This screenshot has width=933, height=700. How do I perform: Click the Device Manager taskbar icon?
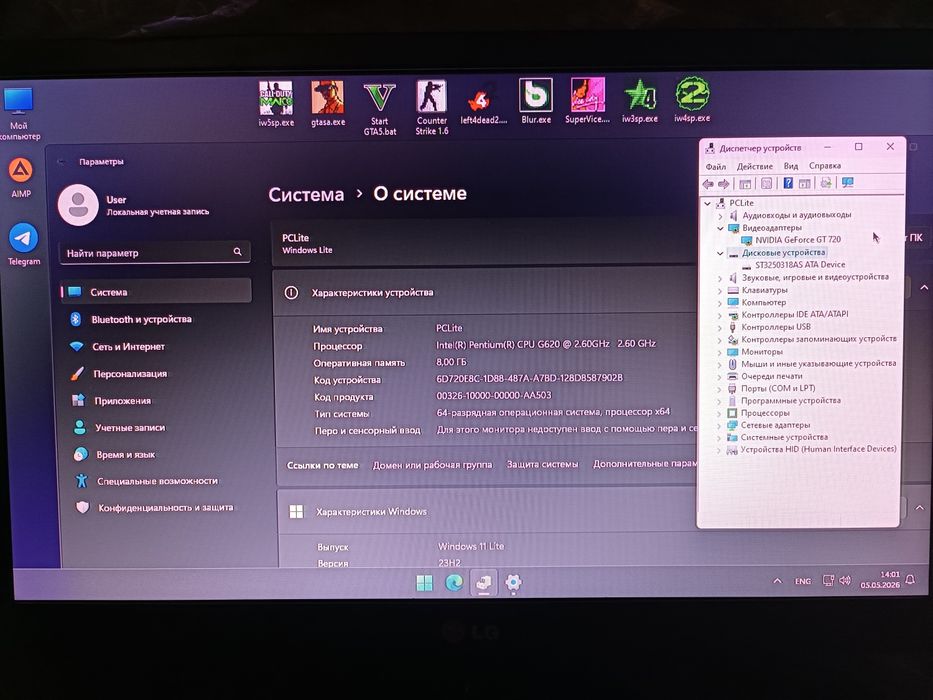click(x=484, y=582)
